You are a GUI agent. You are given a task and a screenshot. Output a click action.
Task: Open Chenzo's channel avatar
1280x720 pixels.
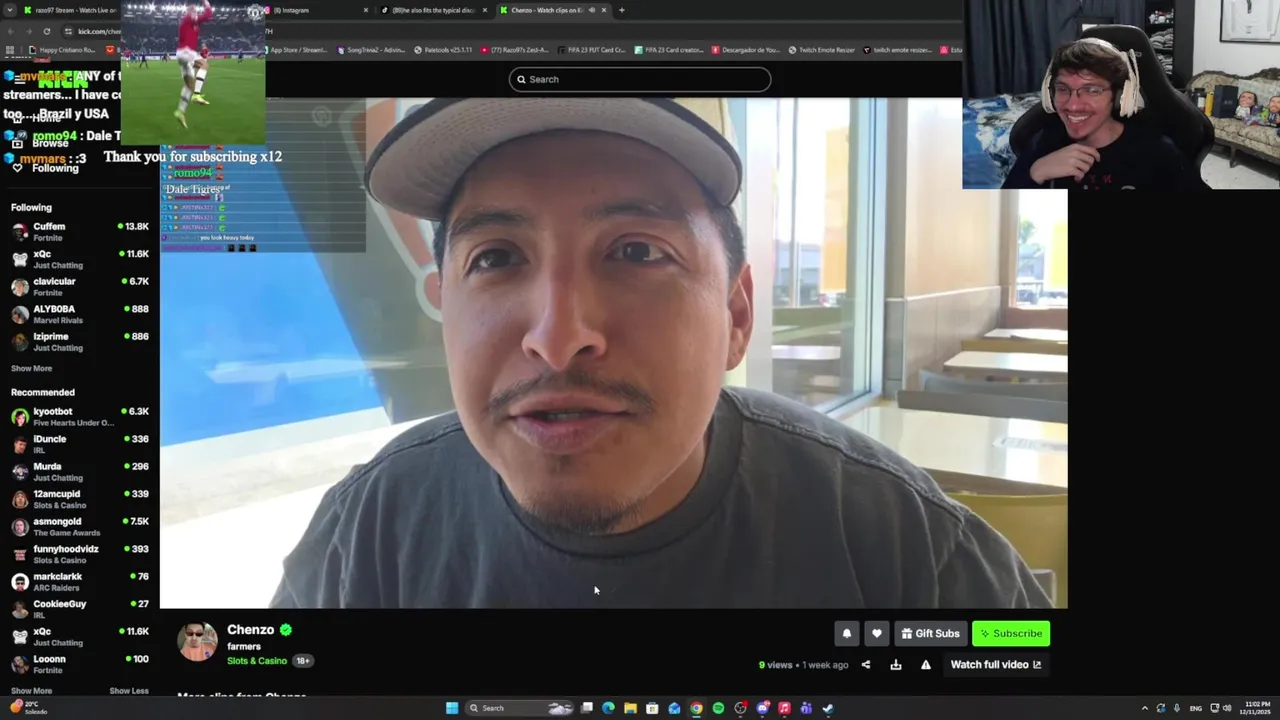pos(197,642)
